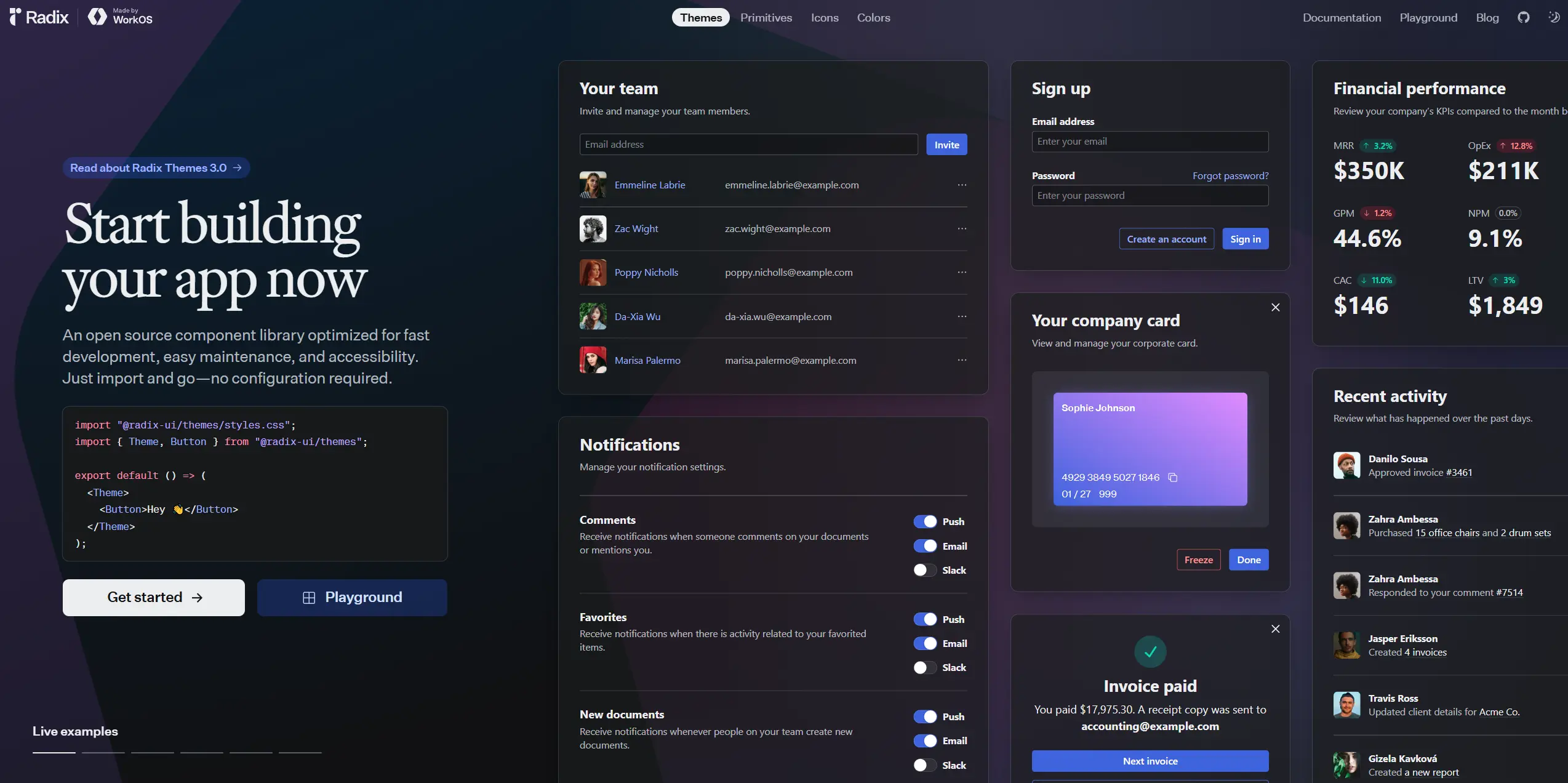
Task: Open more options for Marisa Palermo
Action: tap(962, 360)
